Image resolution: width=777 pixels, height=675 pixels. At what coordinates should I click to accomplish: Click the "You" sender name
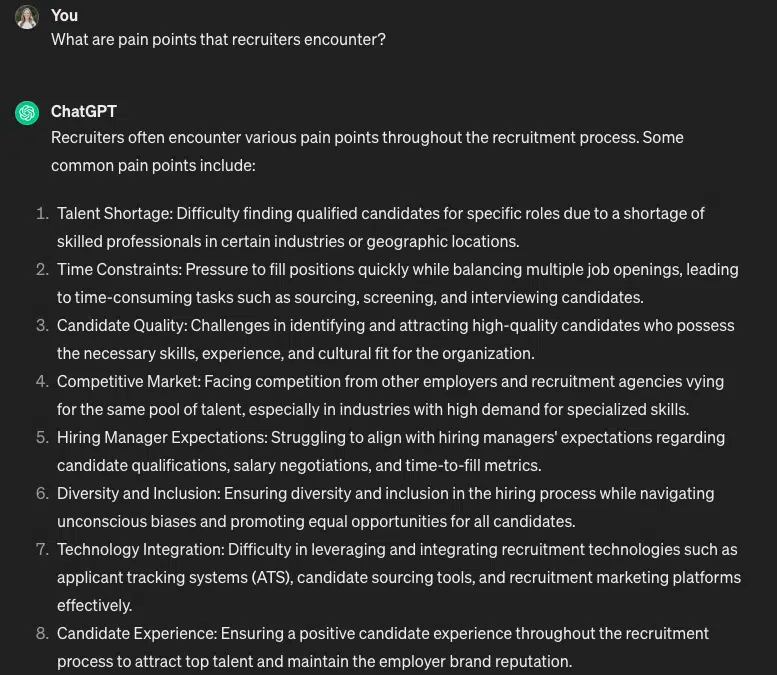(x=64, y=15)
